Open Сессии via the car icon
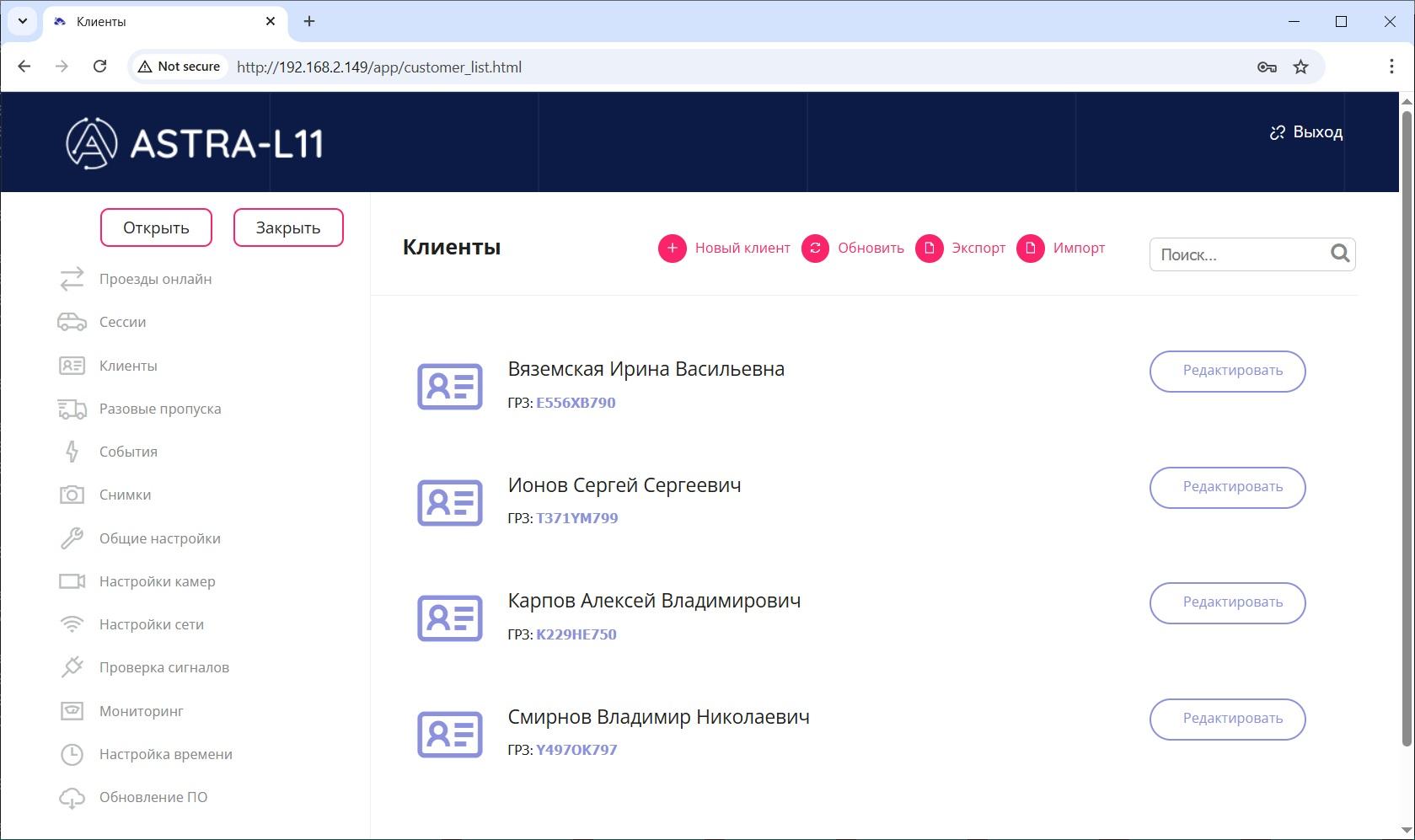Viewport: 1415px width, 840px height. (x=72, y=322)
